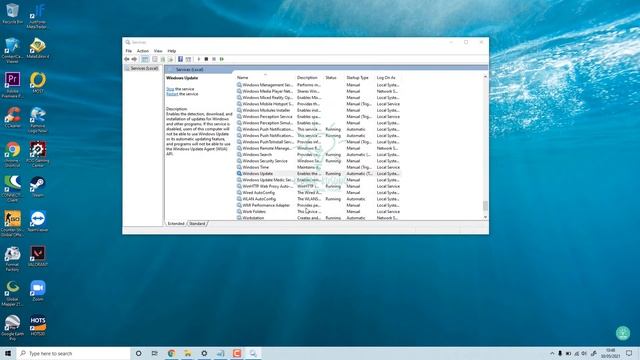This screenshot has width=640, height=360.
Task: Select the Adobe Premiere Pro desktop icon
Action: pyautogui.click(x=12, y=84)
